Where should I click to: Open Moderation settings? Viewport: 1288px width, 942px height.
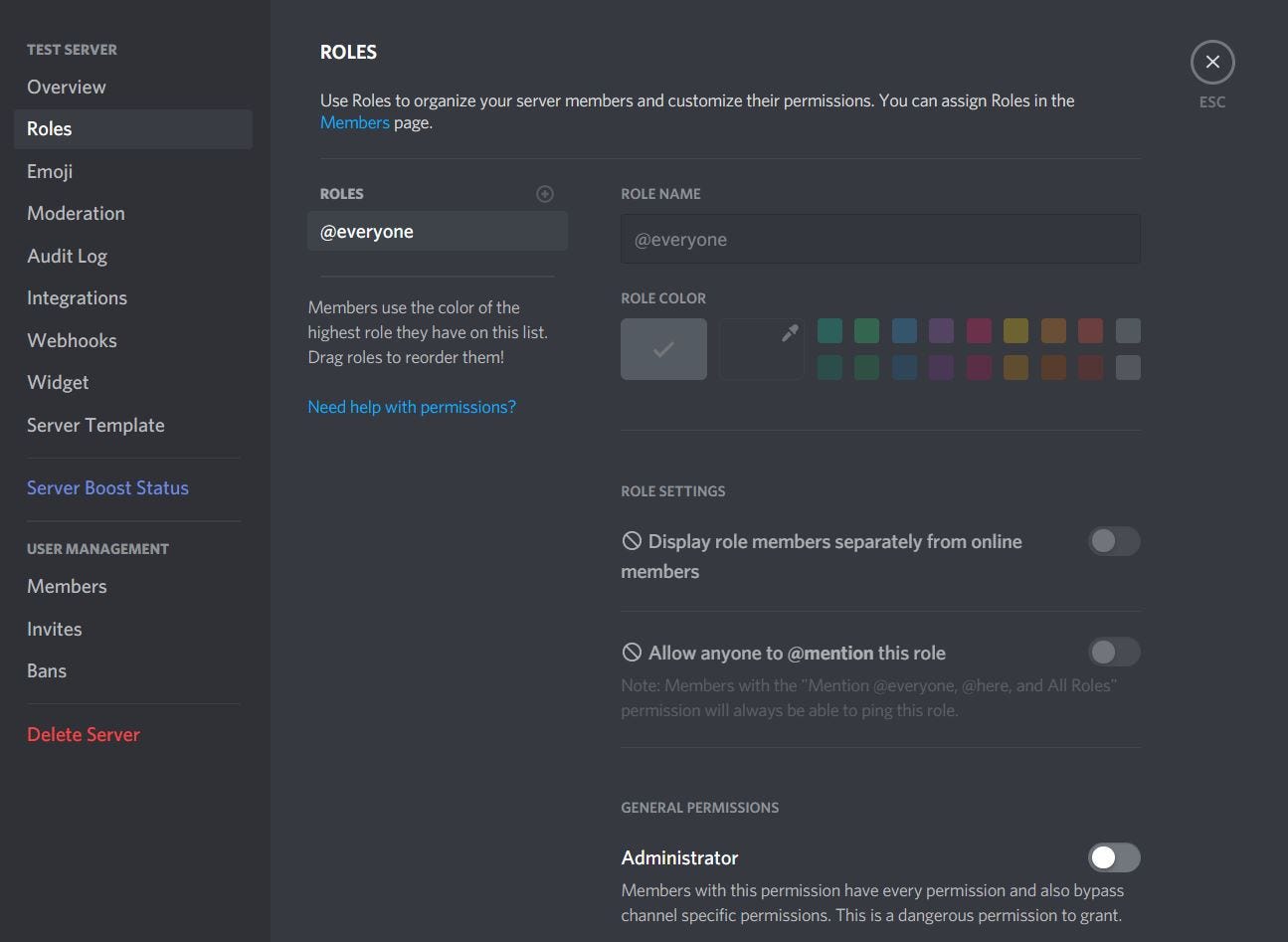pos(76,214)
